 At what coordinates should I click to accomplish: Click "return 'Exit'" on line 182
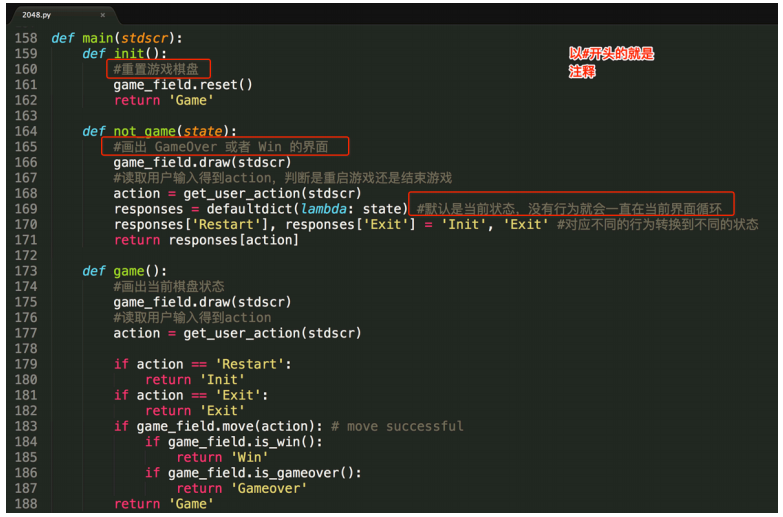[x=195, y=411]
